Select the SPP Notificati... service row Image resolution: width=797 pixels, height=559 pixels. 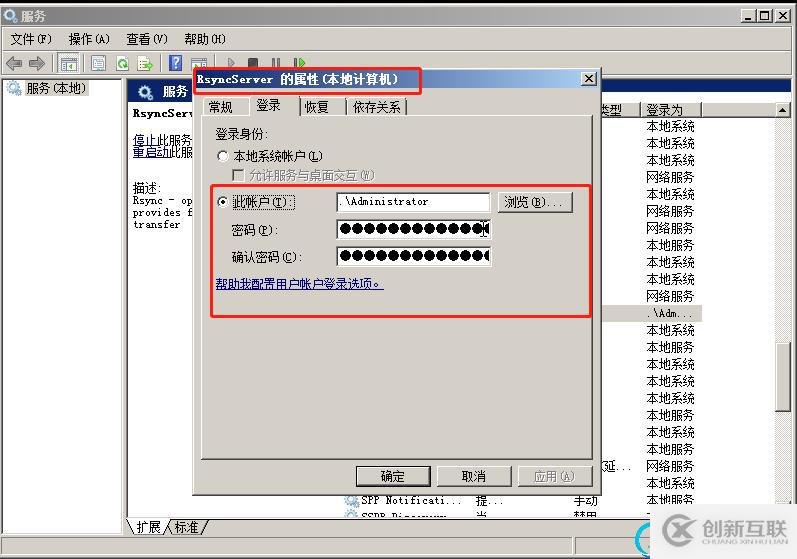[x=412, y=501]
